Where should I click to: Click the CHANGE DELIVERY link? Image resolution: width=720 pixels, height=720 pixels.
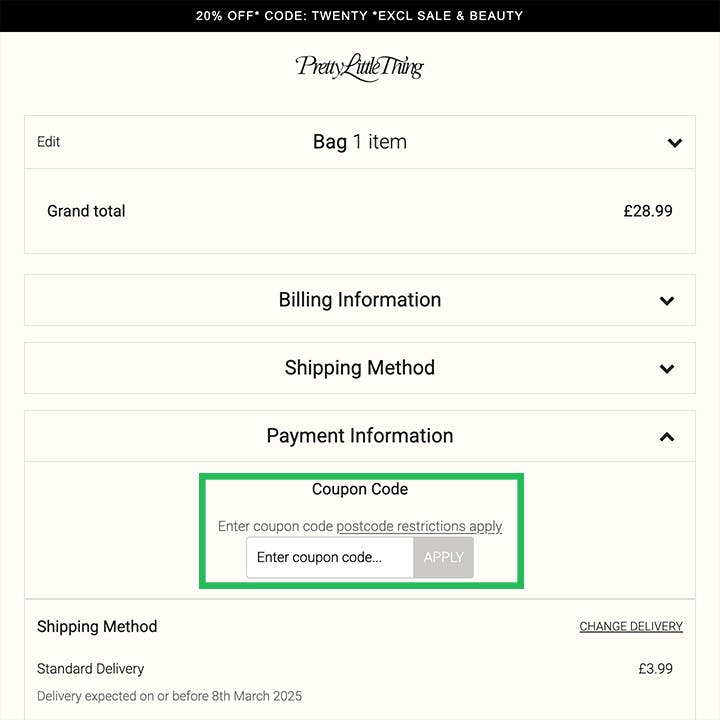[x=631, y=627]
